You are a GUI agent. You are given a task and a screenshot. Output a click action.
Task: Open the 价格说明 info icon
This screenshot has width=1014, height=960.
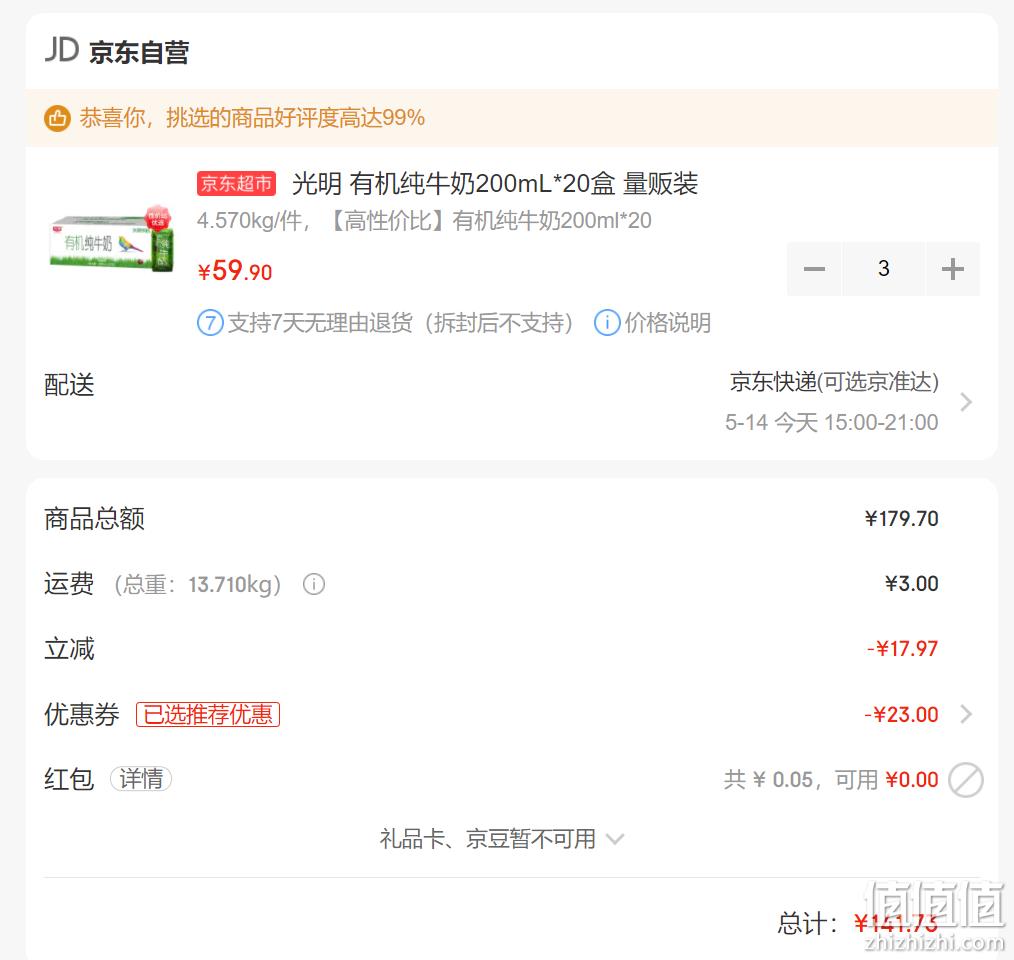[x=607, y=323]
